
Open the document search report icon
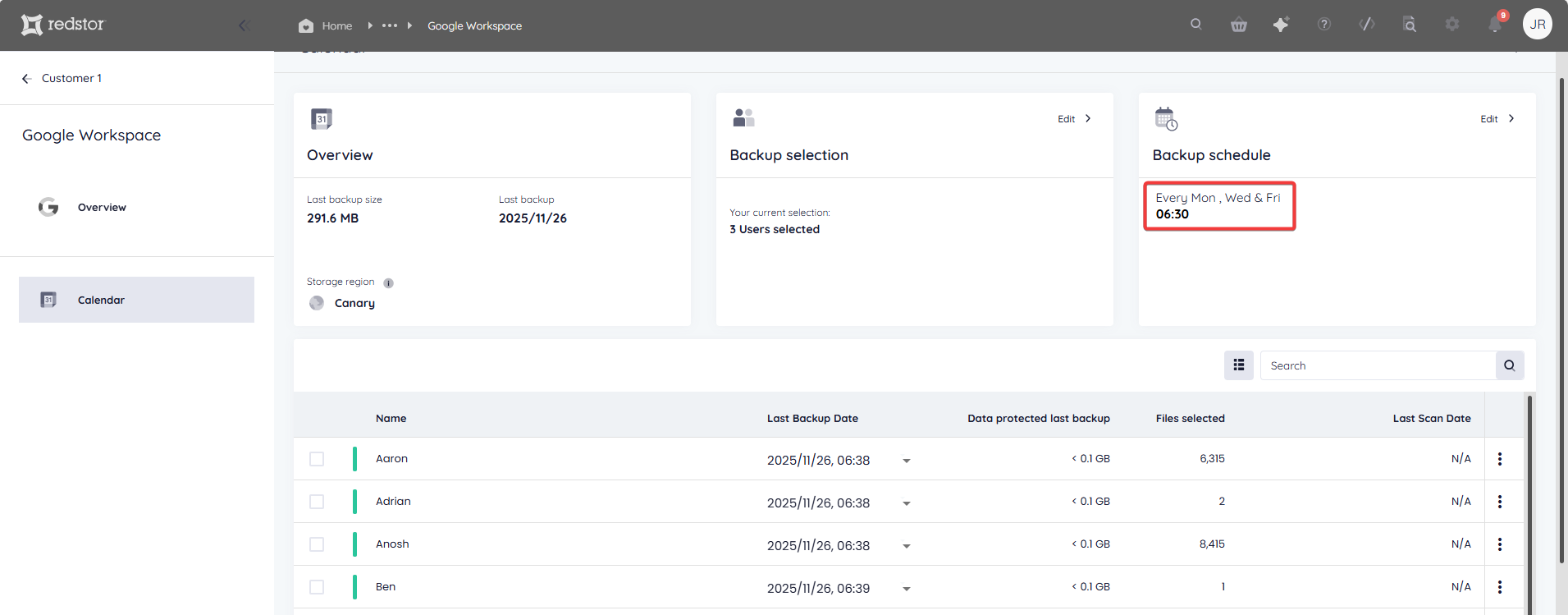click(1410, 25)
